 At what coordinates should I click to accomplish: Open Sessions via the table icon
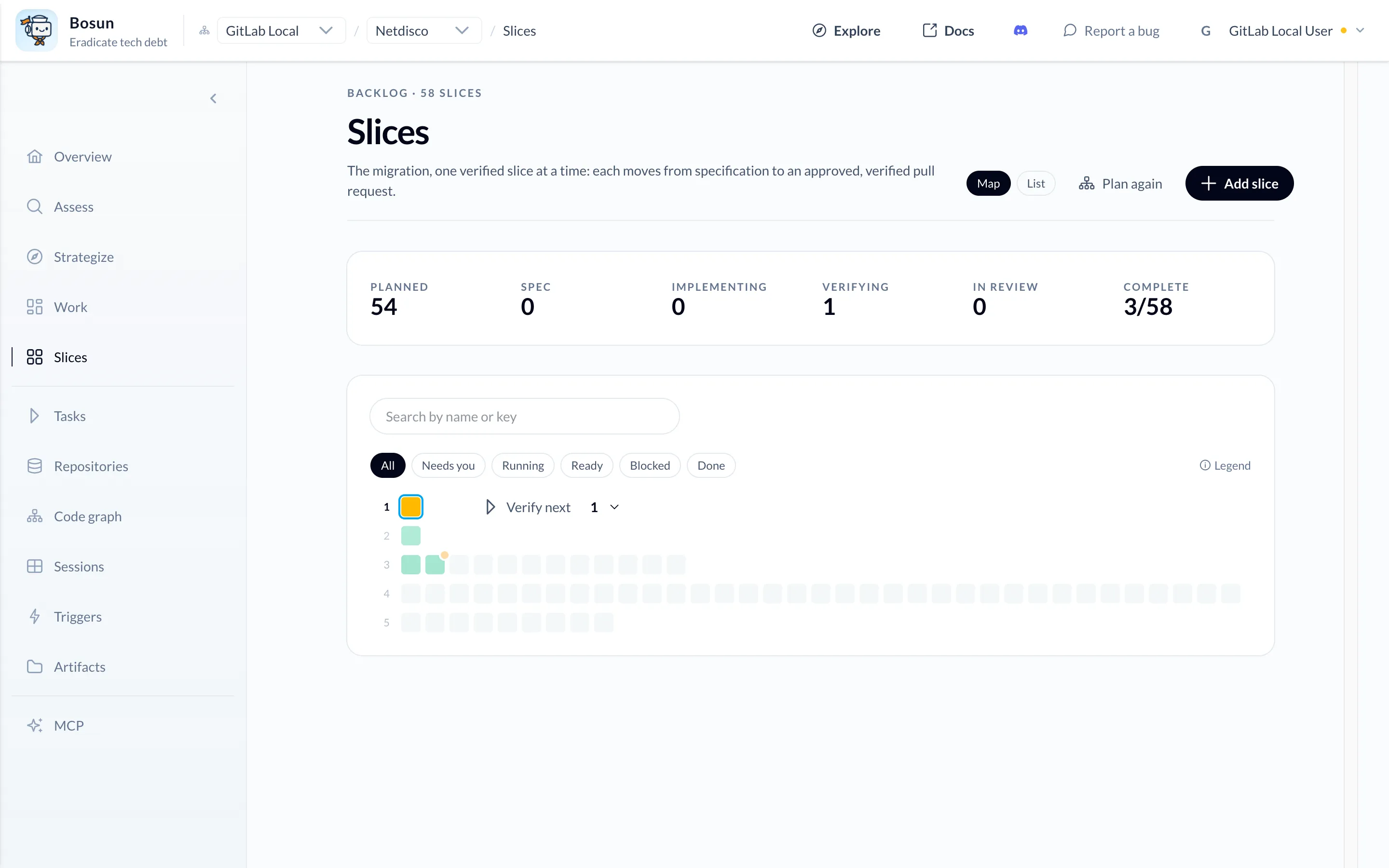pyautogui.click(x=34, y=567)
